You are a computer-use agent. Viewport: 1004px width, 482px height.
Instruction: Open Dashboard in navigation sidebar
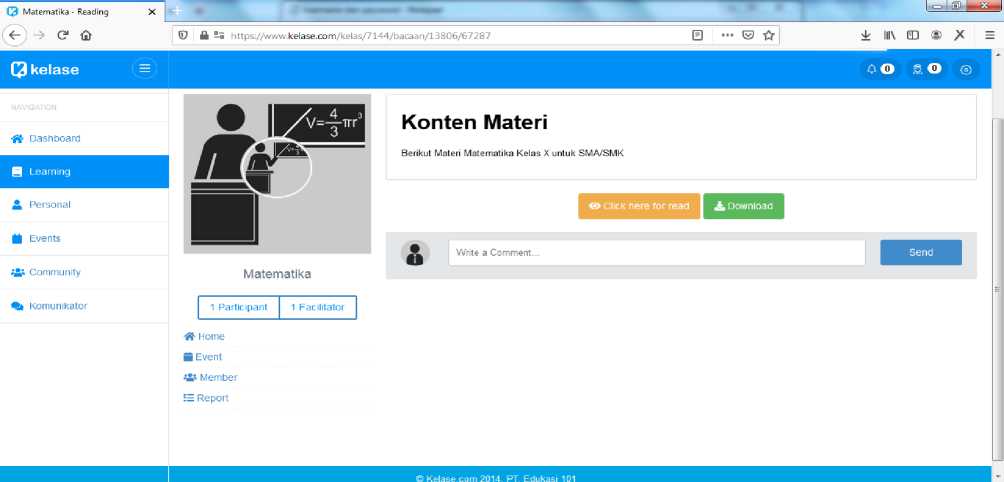[85, 138]
